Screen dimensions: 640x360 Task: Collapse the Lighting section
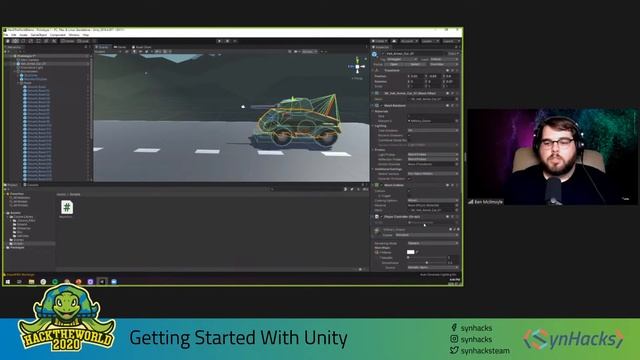click(x=373, y=126)
